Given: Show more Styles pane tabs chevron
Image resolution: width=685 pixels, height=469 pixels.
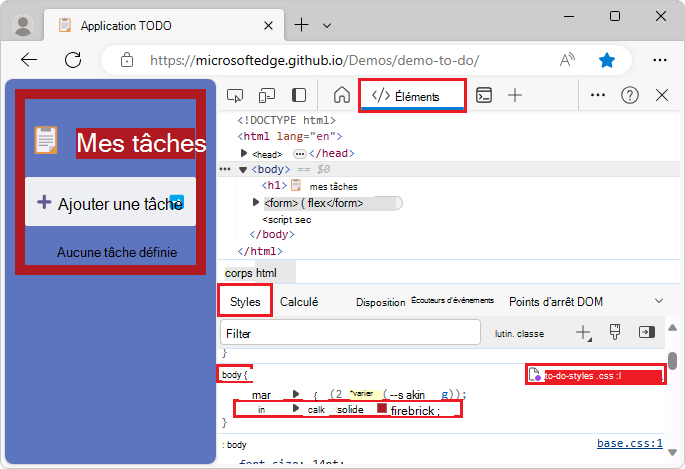Looking at the screenshot, I should coord(659,300).
